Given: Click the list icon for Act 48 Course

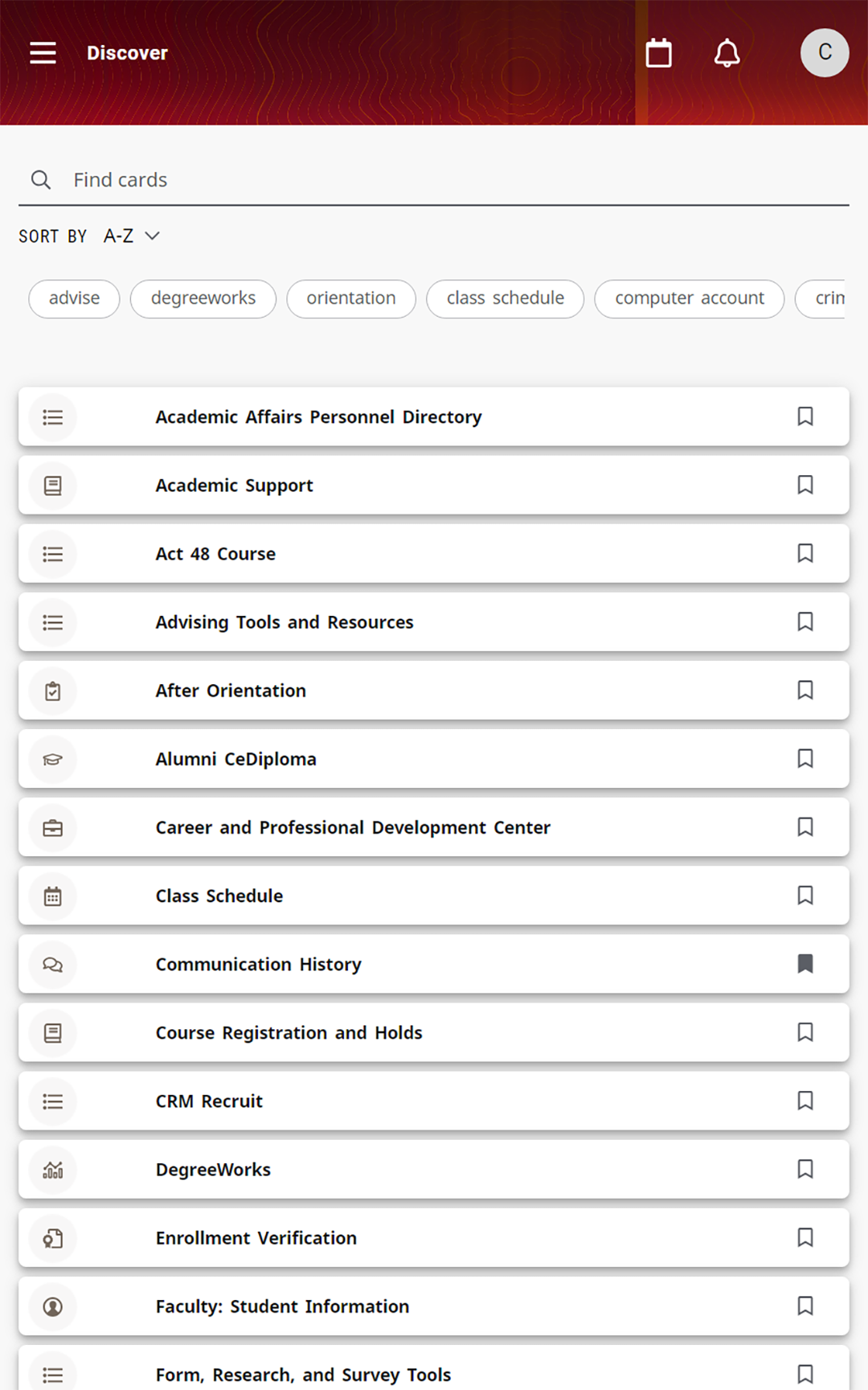Looking at the screenshot, I should click(x=53, y=554).
